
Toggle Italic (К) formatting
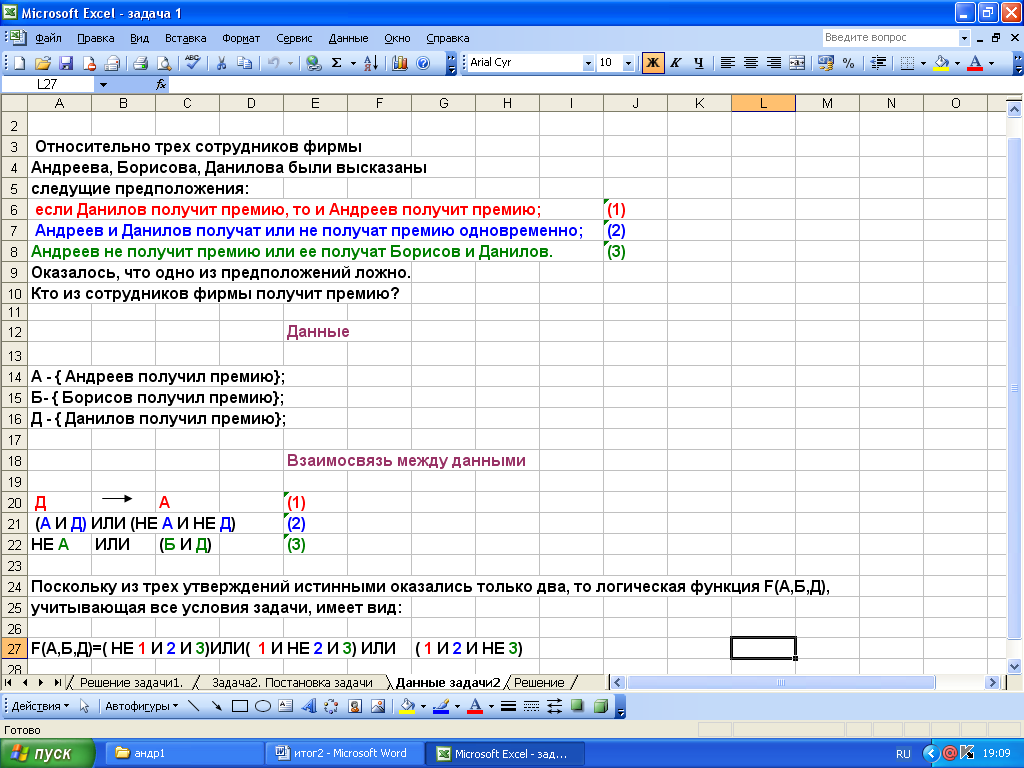pos(676,63)
